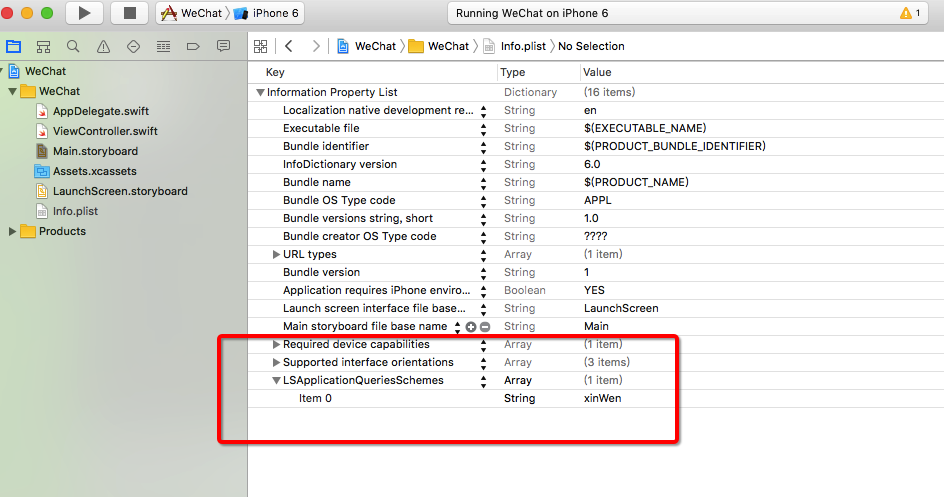This screenshot has width=944, height=497.
Task: Choose the iPhone 6 run destination
Action: tap(266, 13)
